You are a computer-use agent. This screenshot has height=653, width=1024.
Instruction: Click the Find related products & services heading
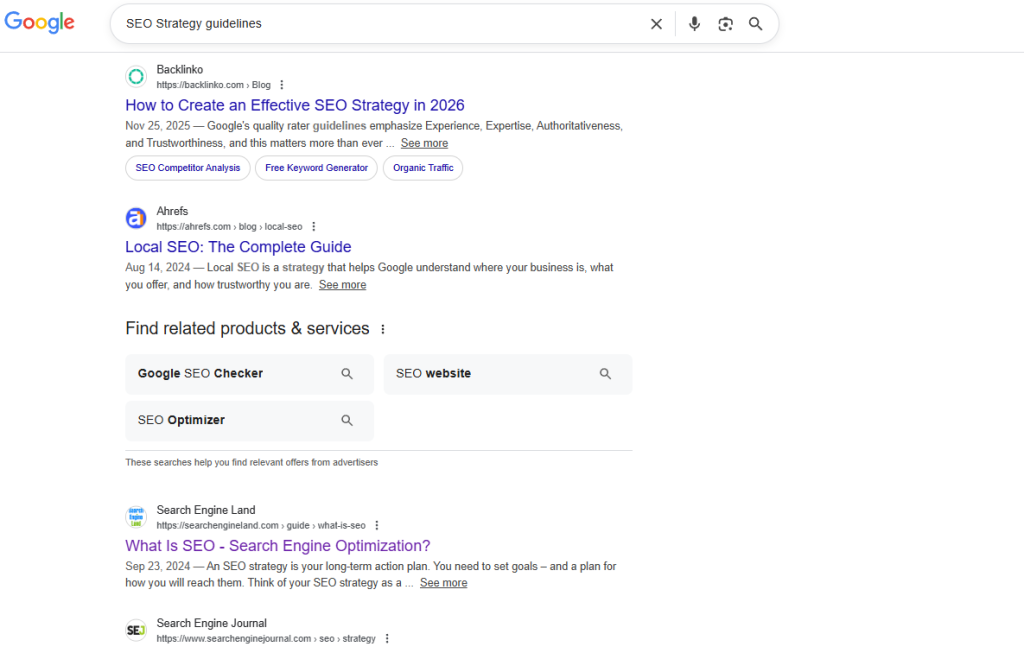[248, 328]
